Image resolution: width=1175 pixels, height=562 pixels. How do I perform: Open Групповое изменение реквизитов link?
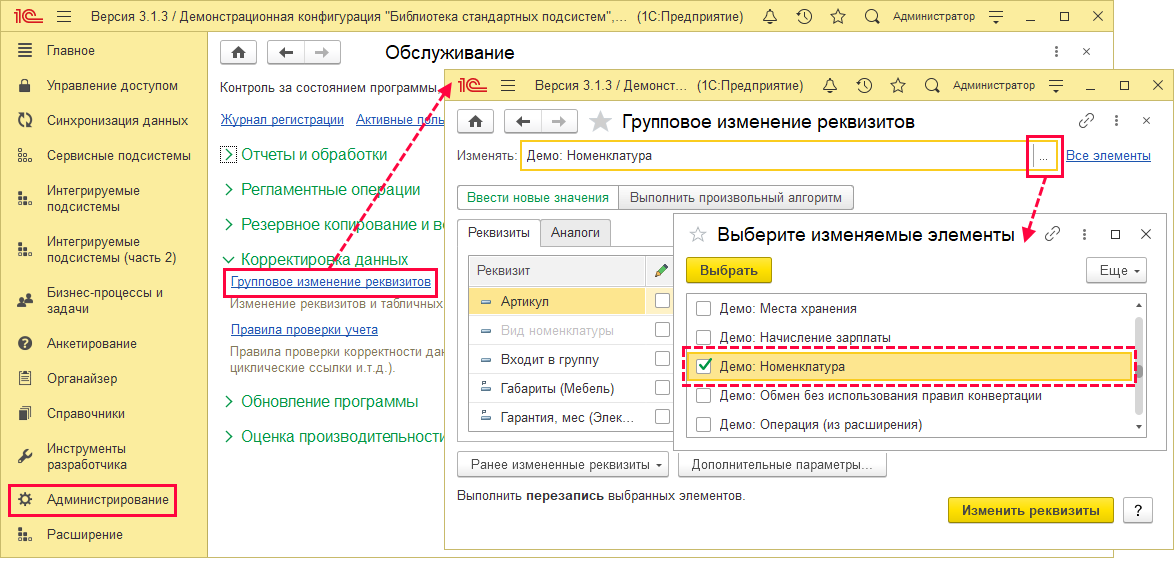330,282
